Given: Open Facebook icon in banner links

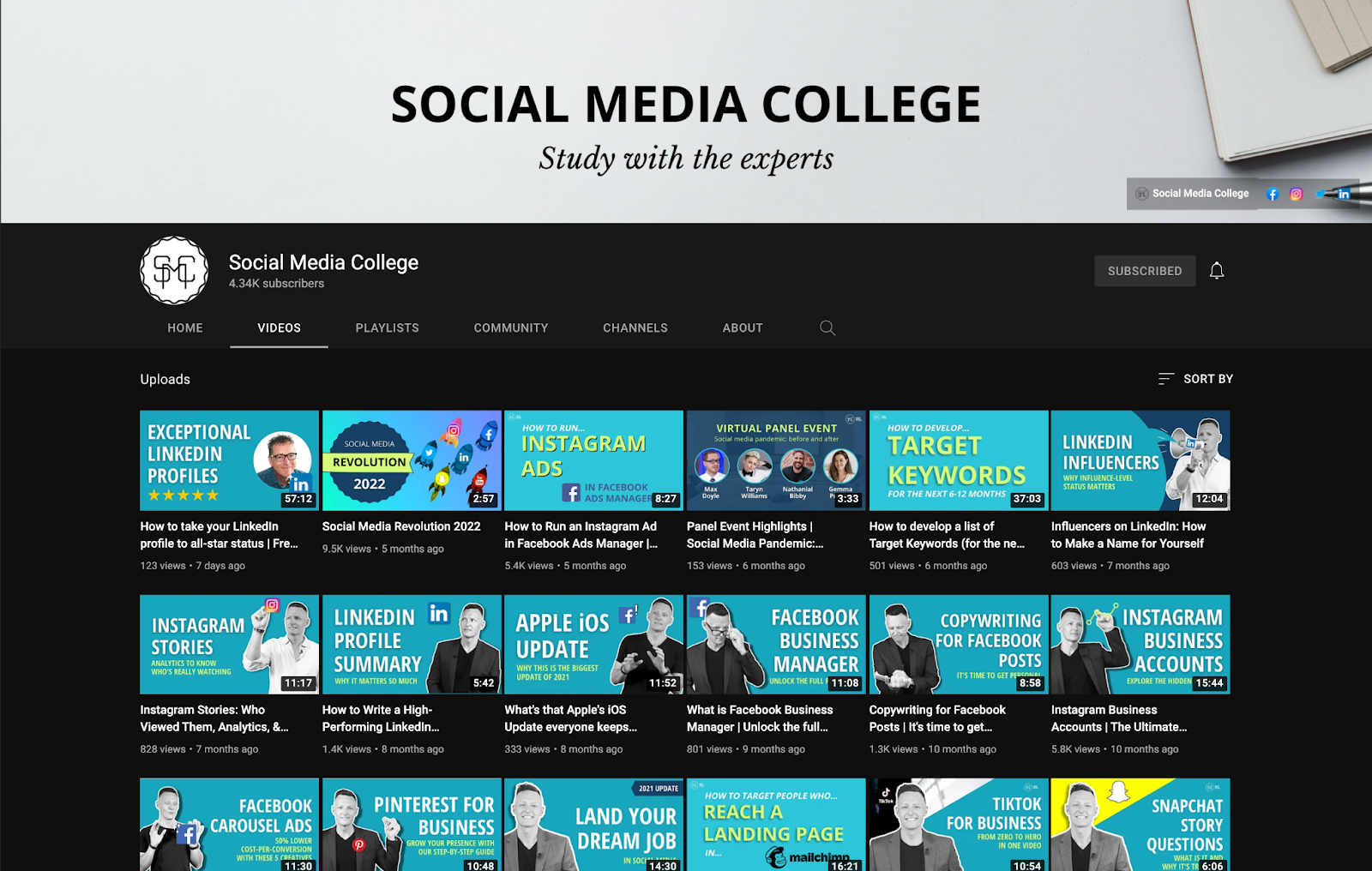Looking at the screenshot, I should [1273, 195].
